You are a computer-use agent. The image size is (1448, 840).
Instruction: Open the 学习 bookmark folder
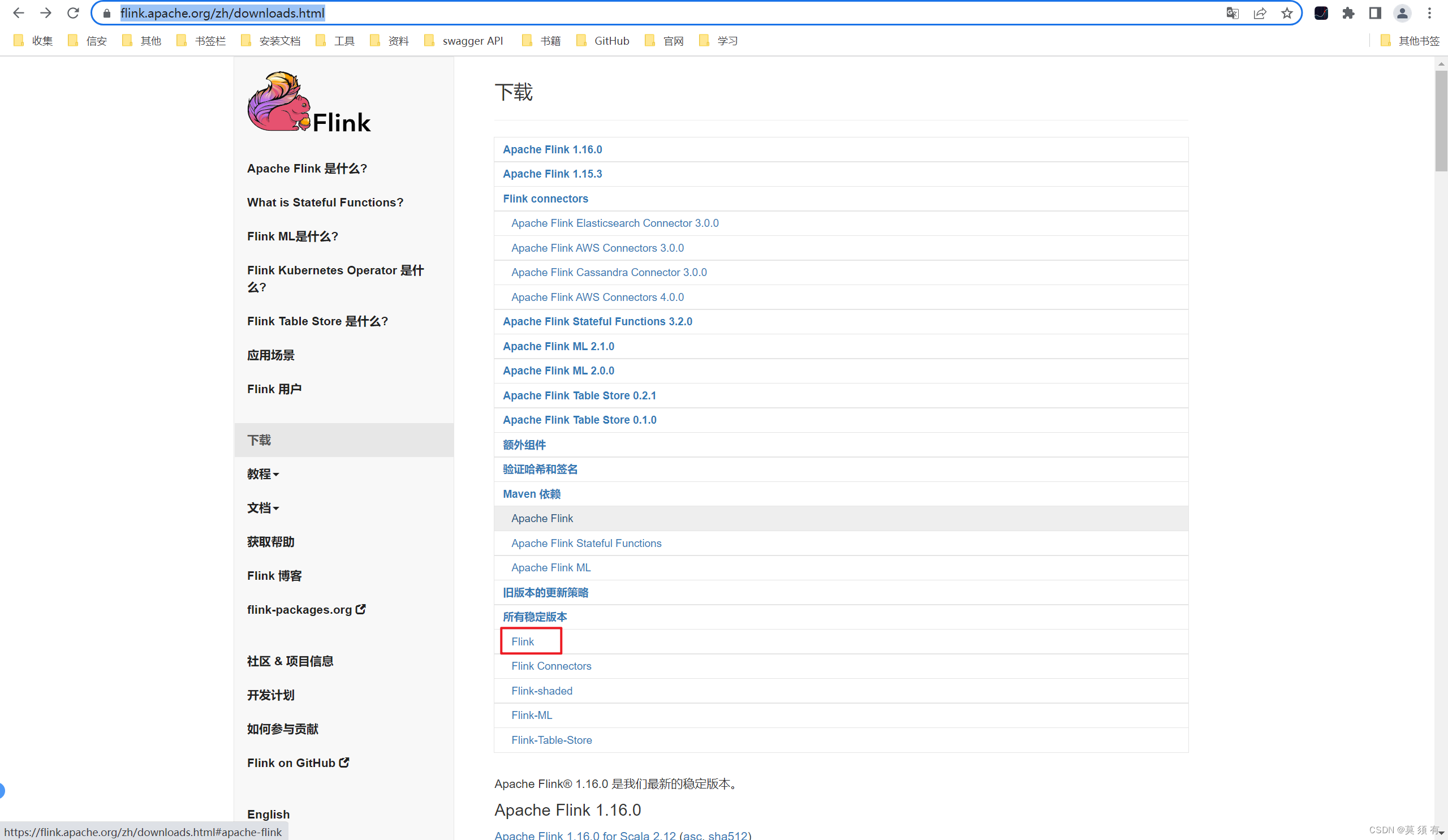(718, 41)
